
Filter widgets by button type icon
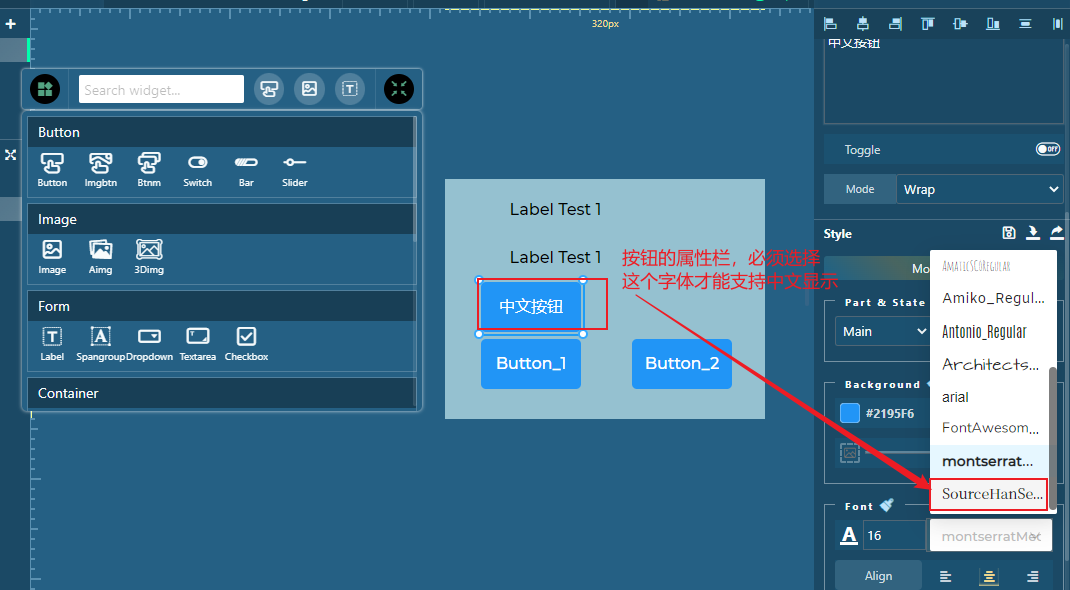point(269,89)
